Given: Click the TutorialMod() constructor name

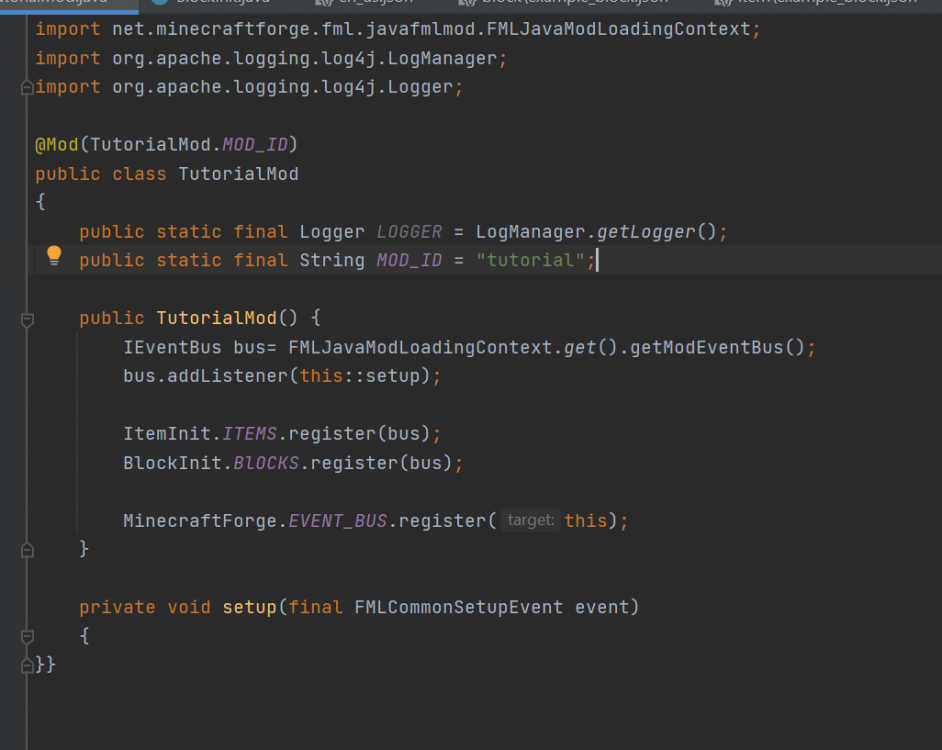Looking at the screenshot, I should pyautogui.click(x=216, y=318).
